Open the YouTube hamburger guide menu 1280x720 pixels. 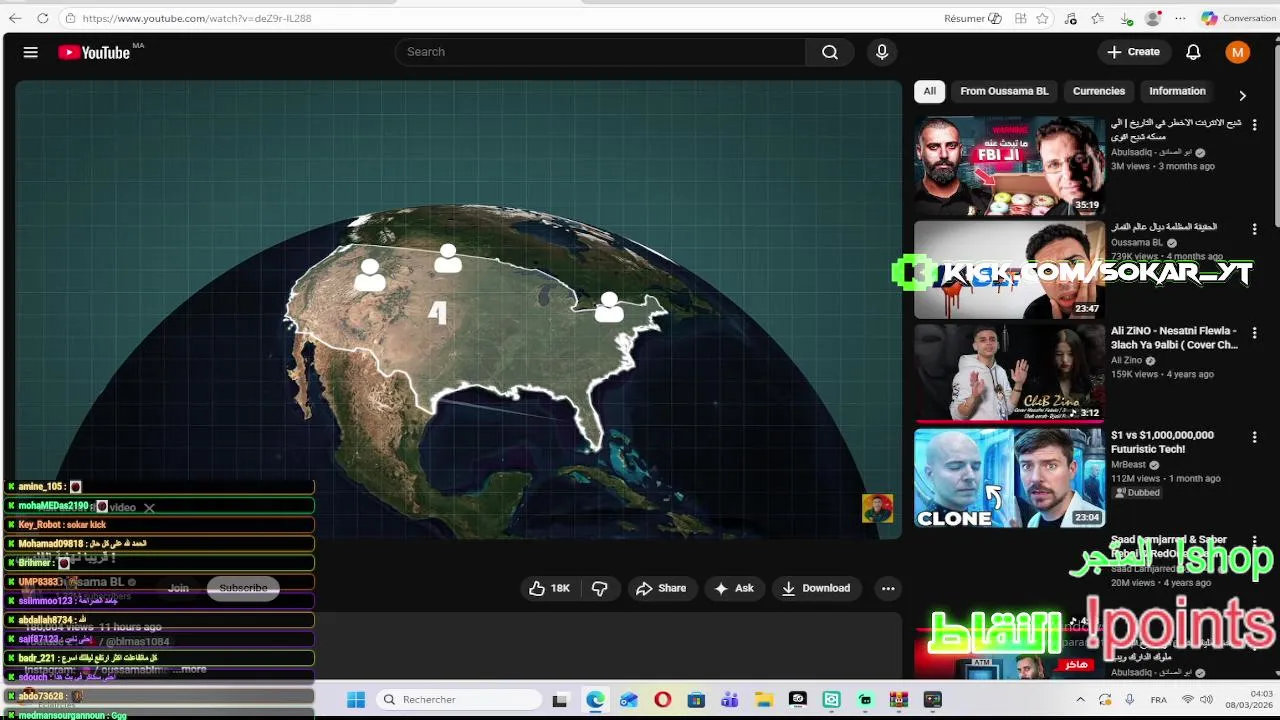[30, 52]
